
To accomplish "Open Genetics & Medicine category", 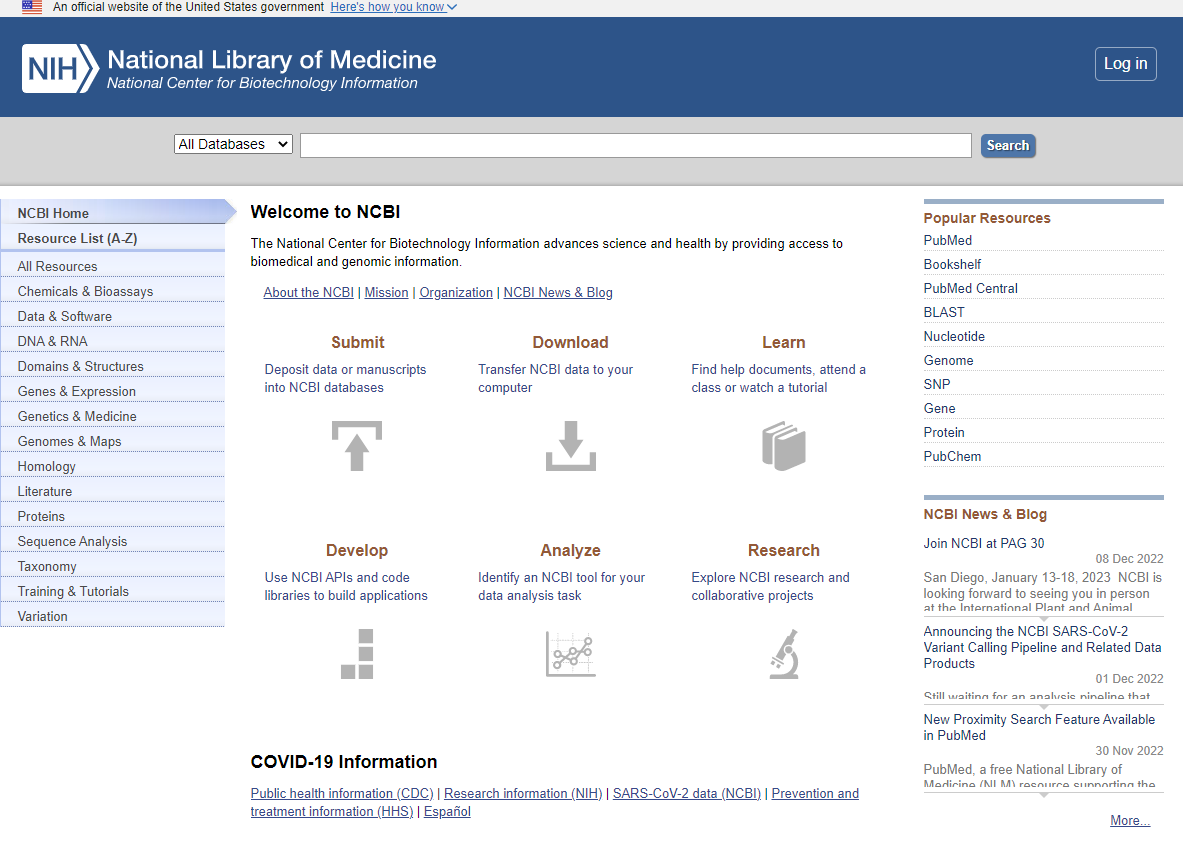I will point(112,416).
